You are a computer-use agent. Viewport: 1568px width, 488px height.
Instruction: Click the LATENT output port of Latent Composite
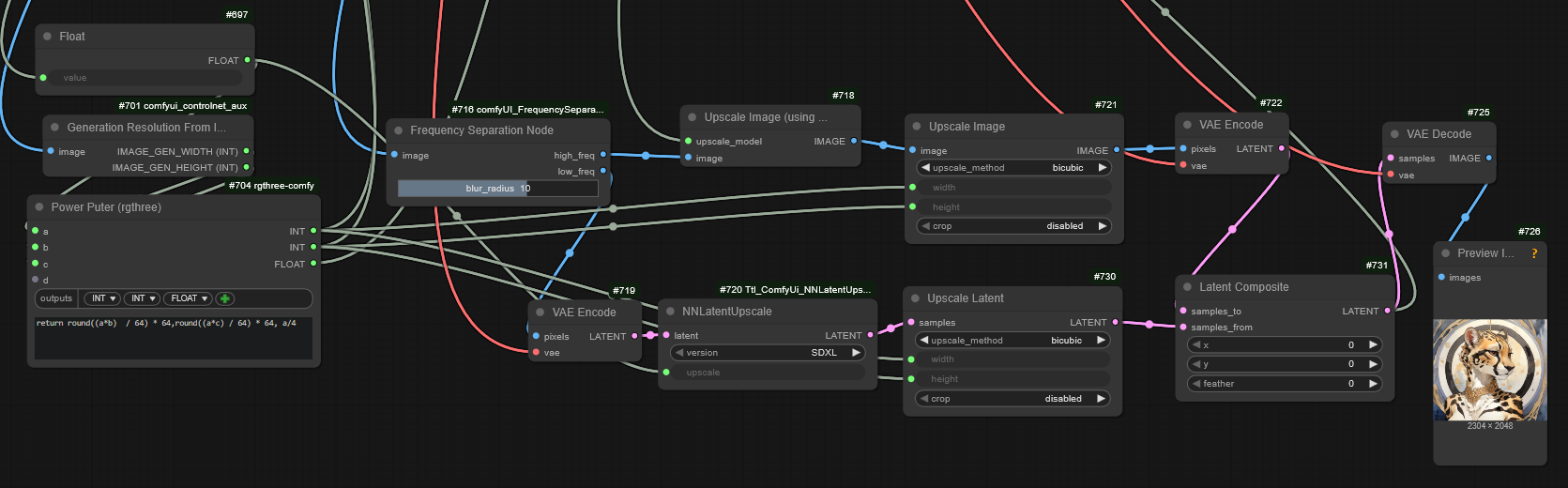pyautogui.click(x=1388, y=311)
